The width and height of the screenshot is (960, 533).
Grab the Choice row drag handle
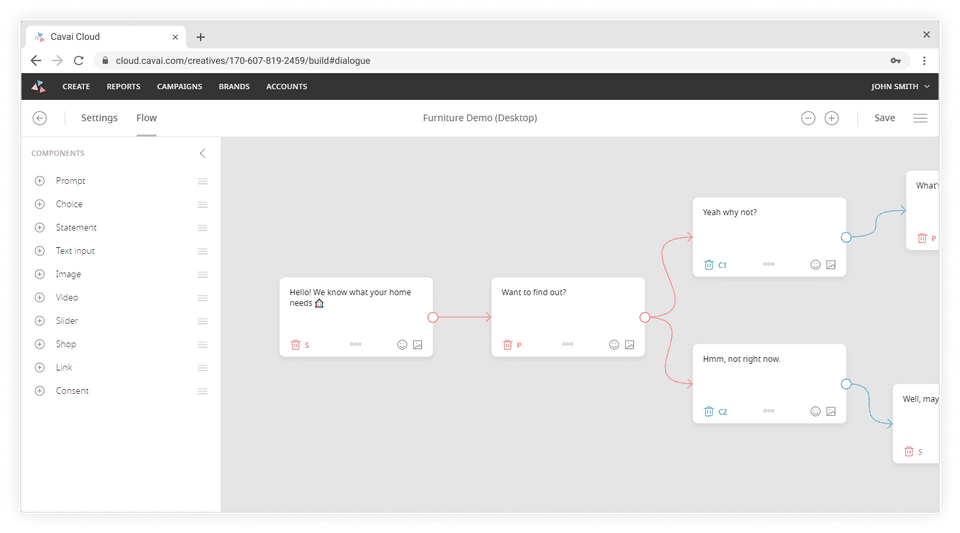[x=203, y=204]
